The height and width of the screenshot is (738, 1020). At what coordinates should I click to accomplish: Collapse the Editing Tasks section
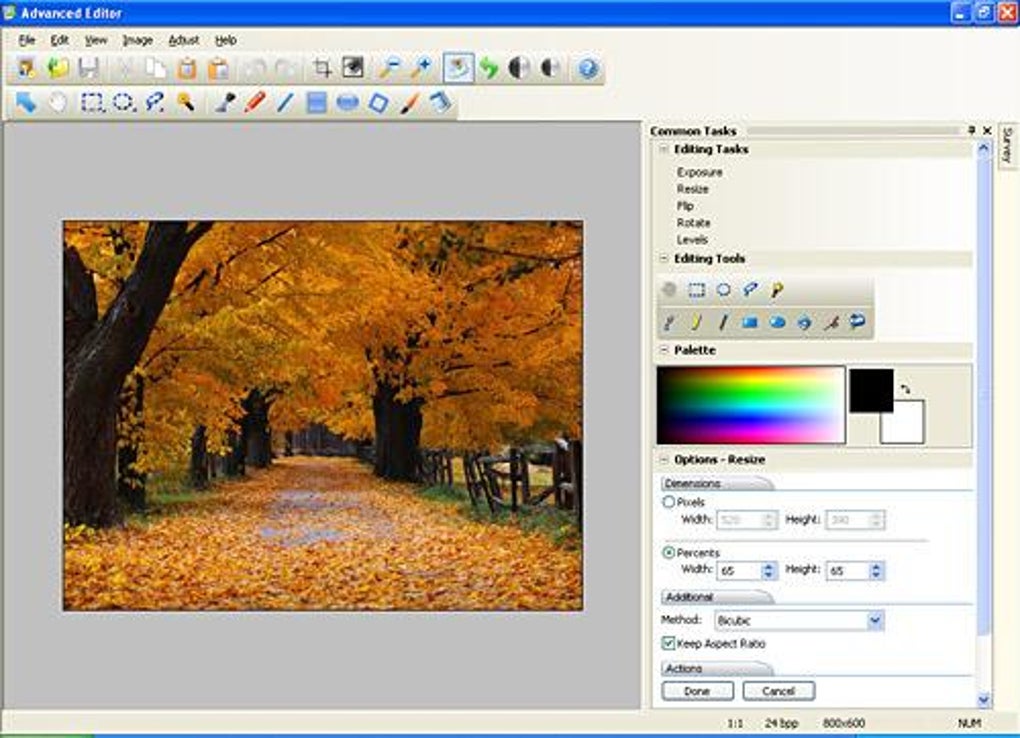[664, 149]
